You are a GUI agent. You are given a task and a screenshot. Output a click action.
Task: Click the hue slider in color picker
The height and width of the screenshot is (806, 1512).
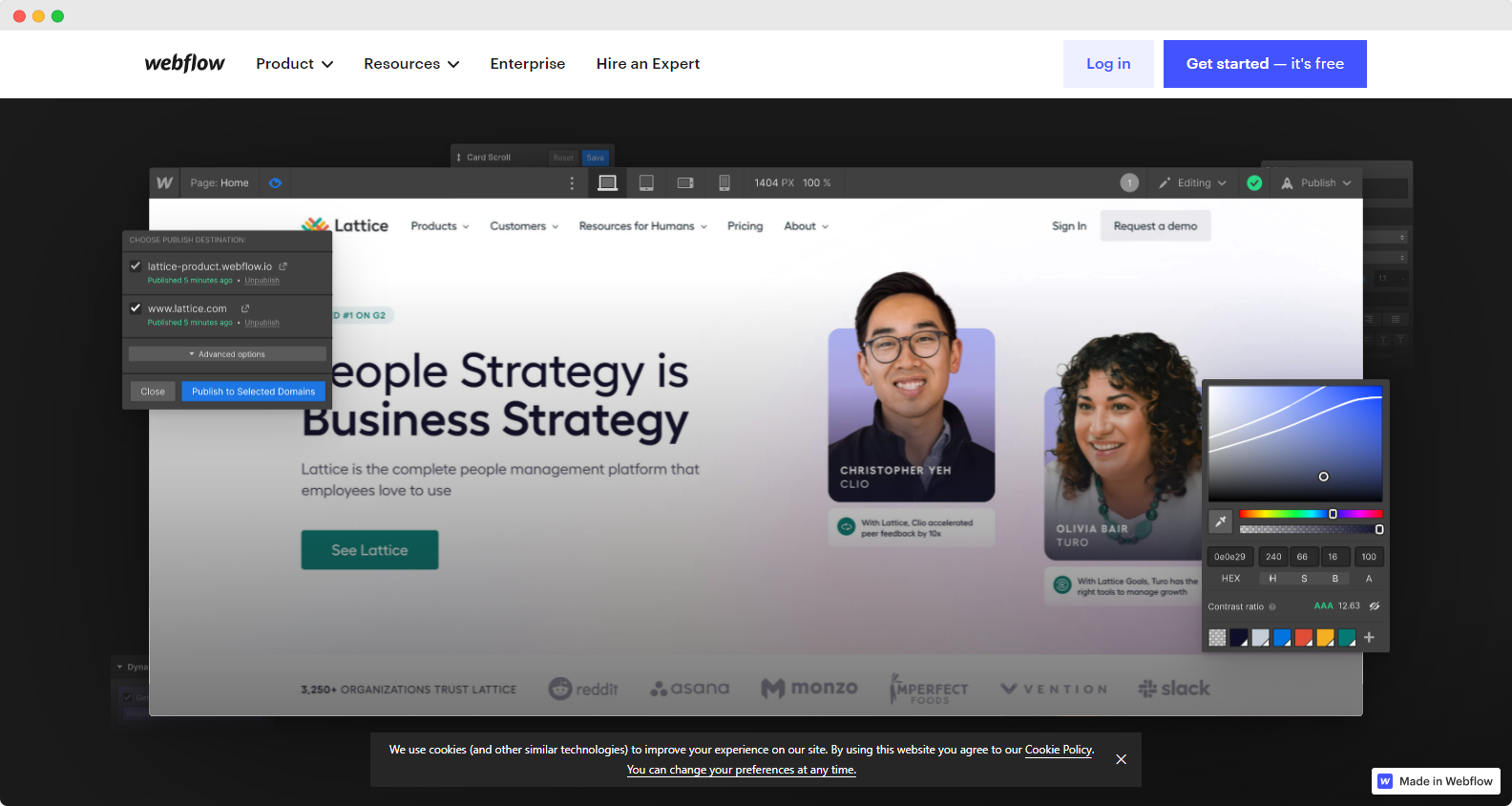(x=1311, y=514)
